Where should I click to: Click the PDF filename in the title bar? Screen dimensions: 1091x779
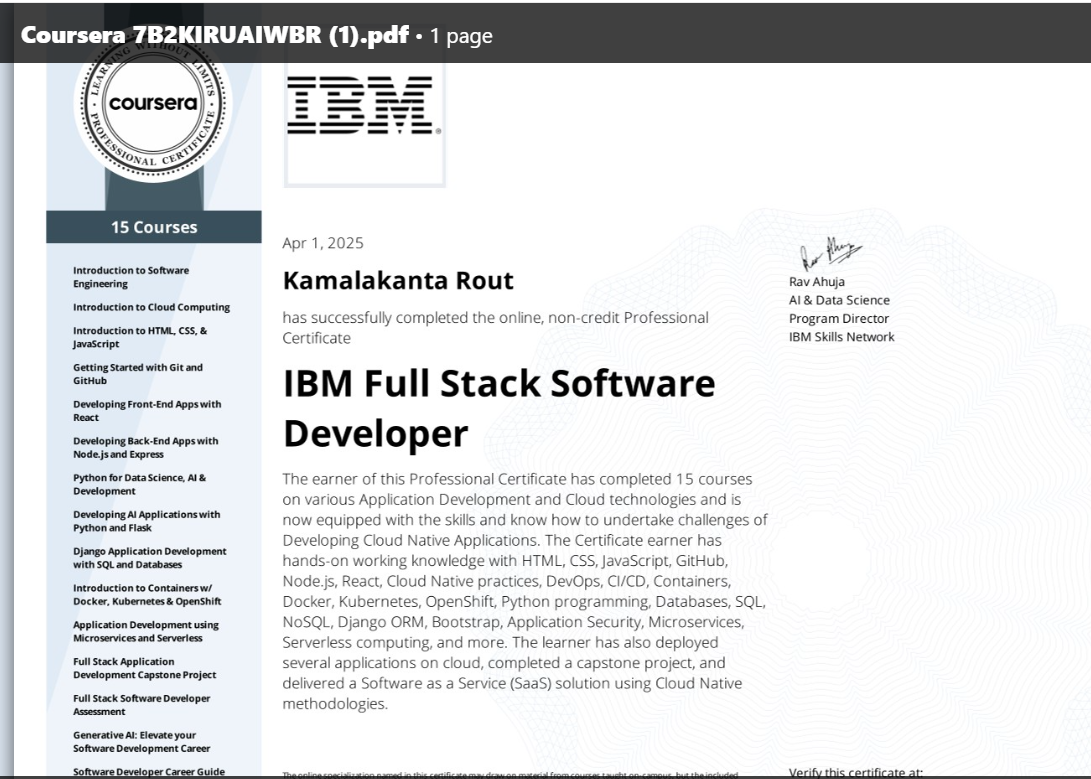214,35
